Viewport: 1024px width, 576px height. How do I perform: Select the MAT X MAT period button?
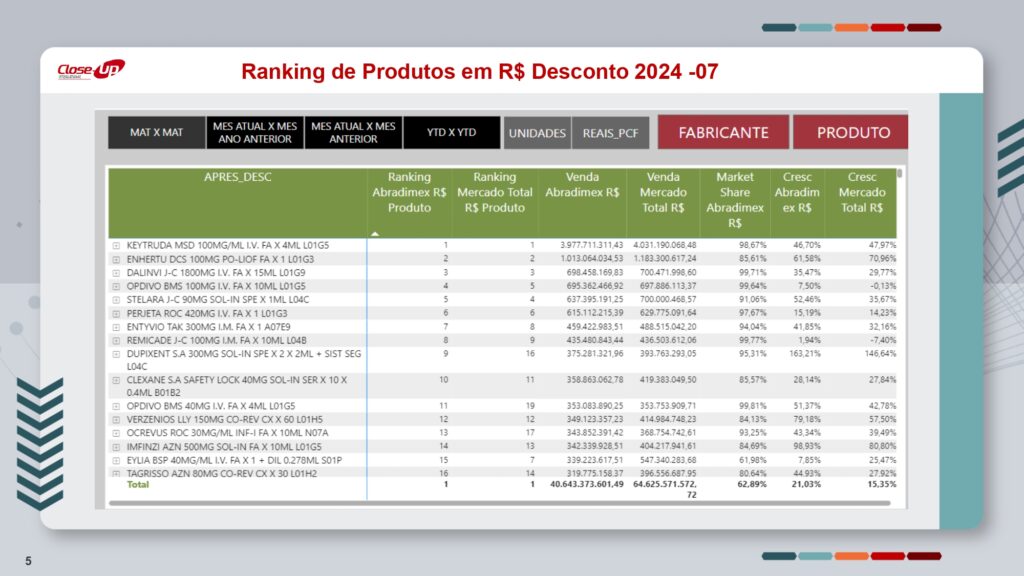(157, 133)
